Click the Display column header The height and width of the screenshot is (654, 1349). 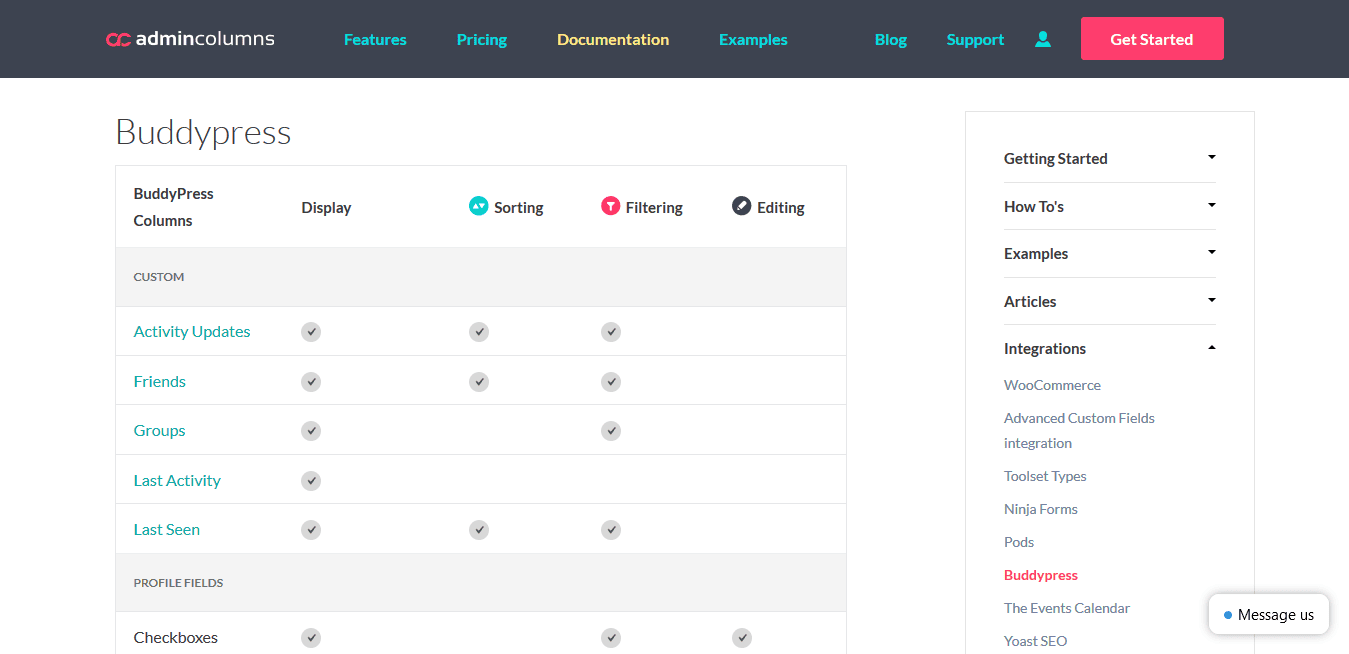(x=326, y=208)
